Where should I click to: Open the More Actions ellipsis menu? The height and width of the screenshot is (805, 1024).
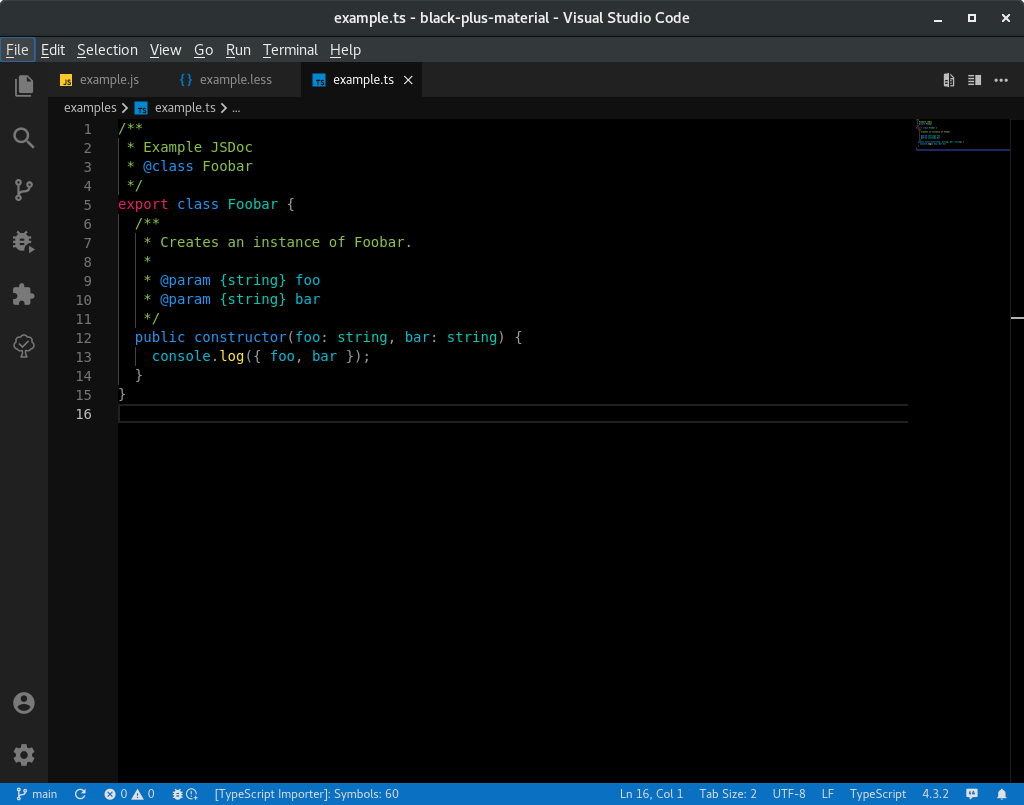coord(1001,80)
